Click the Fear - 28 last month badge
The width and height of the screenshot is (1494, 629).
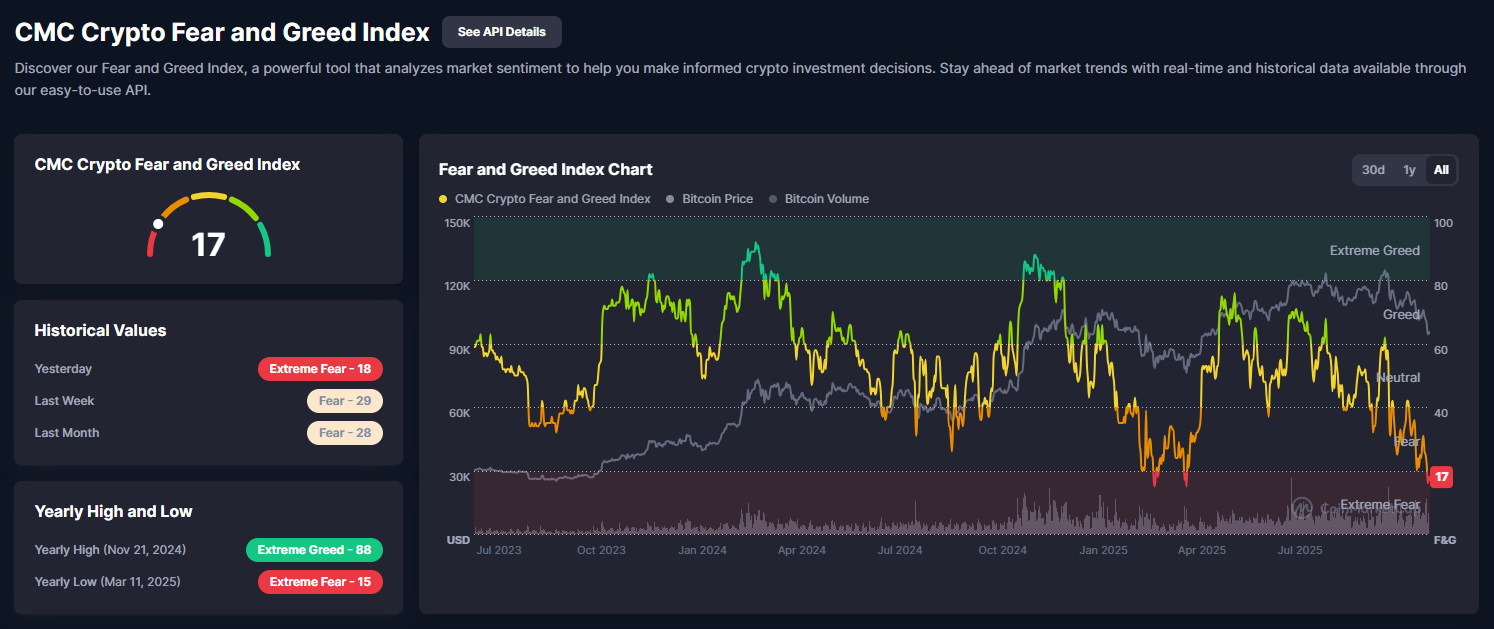344,433
